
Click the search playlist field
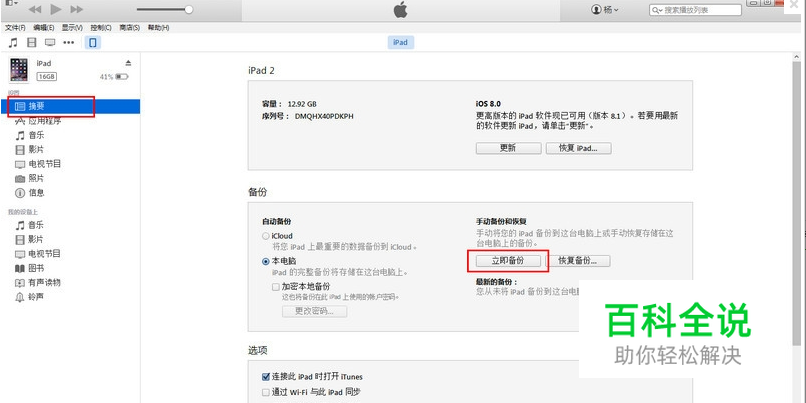click(696, 10)
